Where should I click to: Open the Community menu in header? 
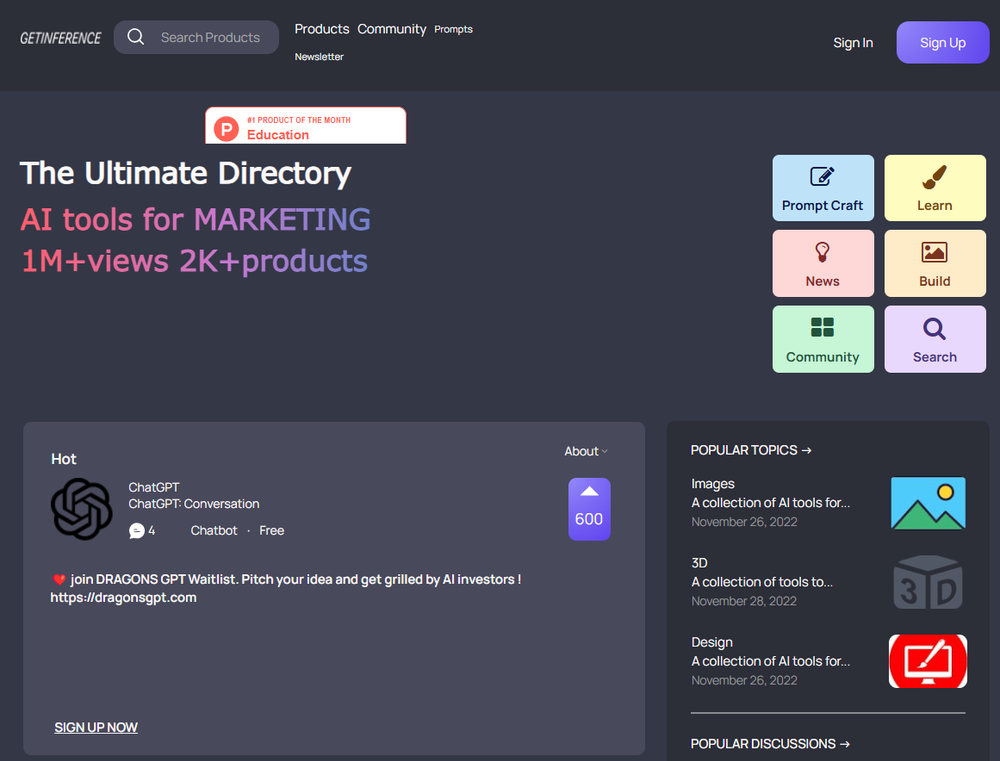pyautogui.click(x=392, y=29)
